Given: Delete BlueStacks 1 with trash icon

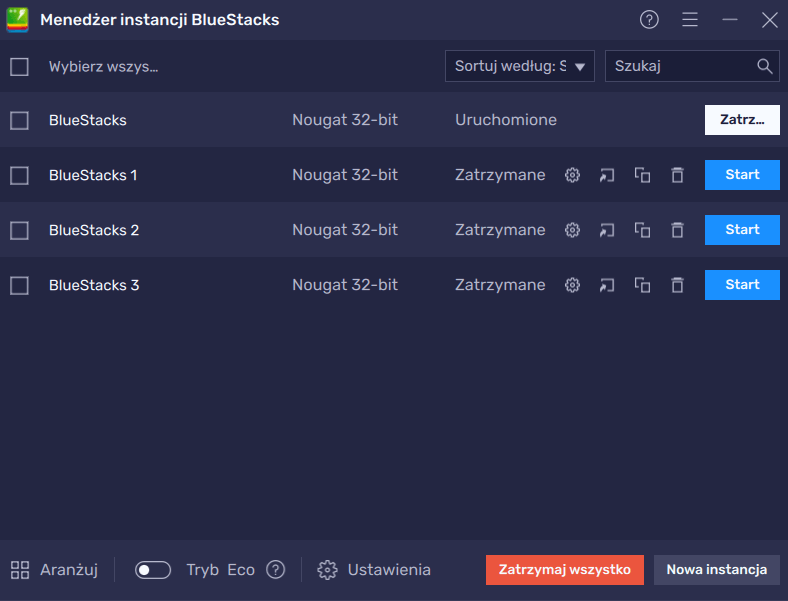Looking at the screenshot, I should [677, 175].
